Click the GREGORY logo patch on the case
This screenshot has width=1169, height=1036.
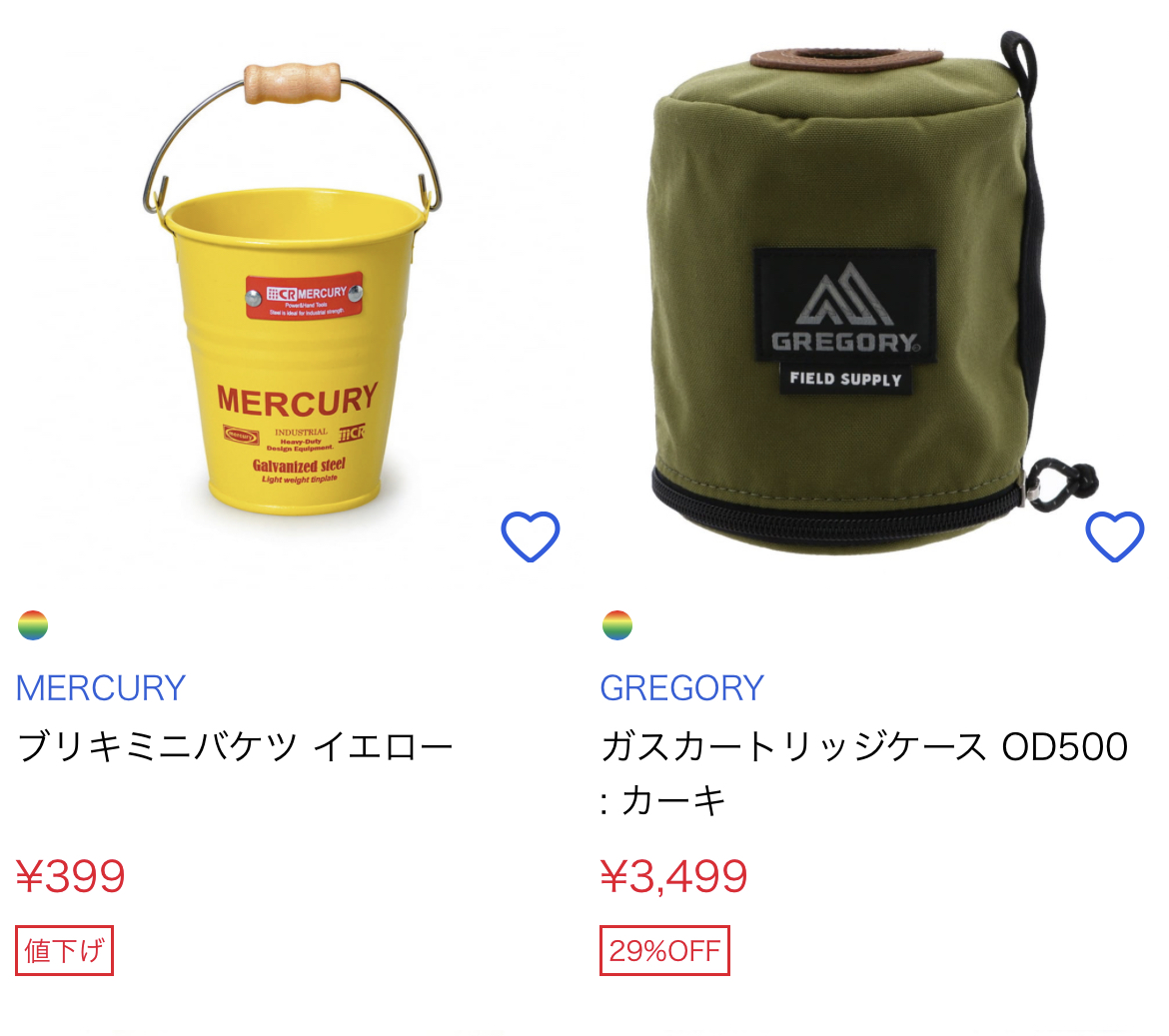(x=845, y=305)
